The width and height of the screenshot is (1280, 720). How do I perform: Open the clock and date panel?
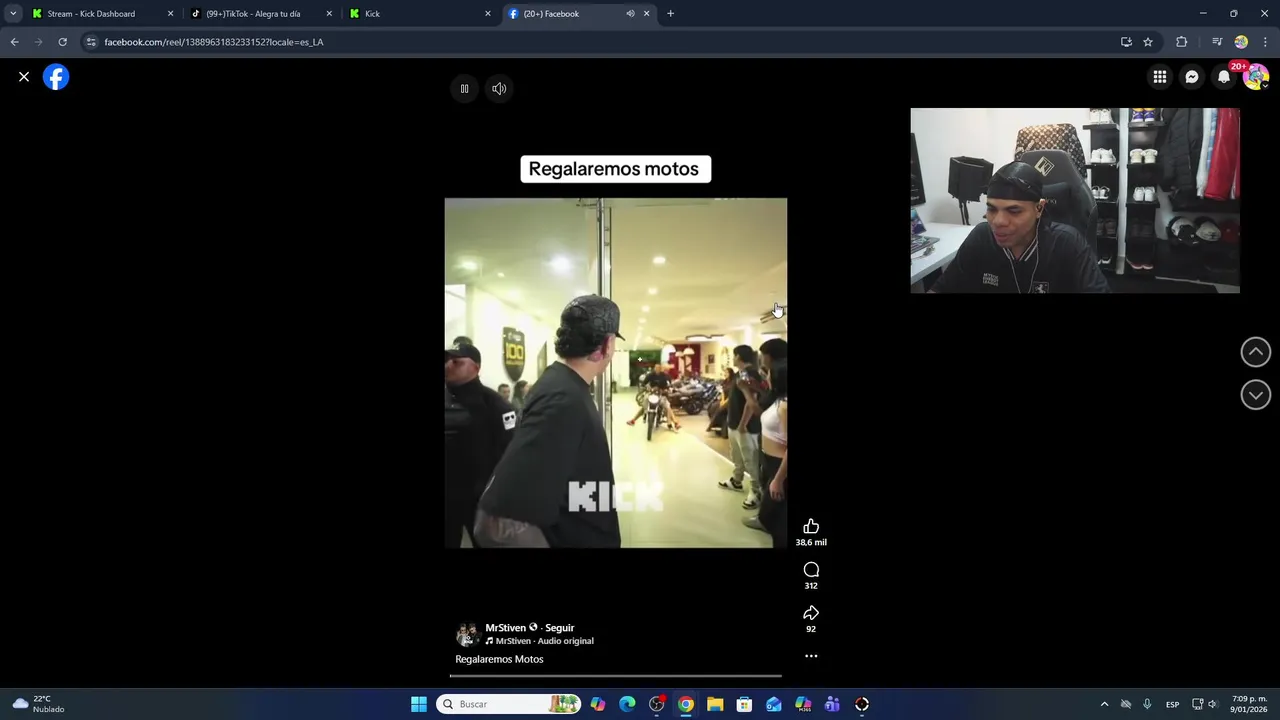[1250, 704]
